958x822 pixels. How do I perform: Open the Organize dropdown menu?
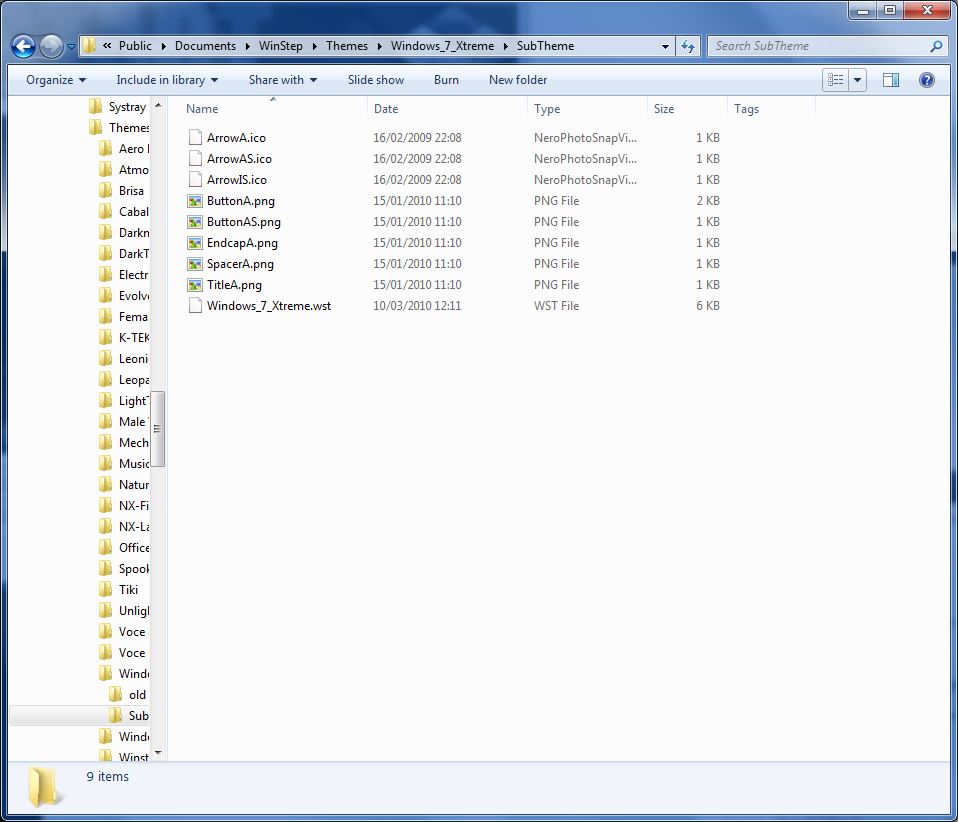[56, 80]
